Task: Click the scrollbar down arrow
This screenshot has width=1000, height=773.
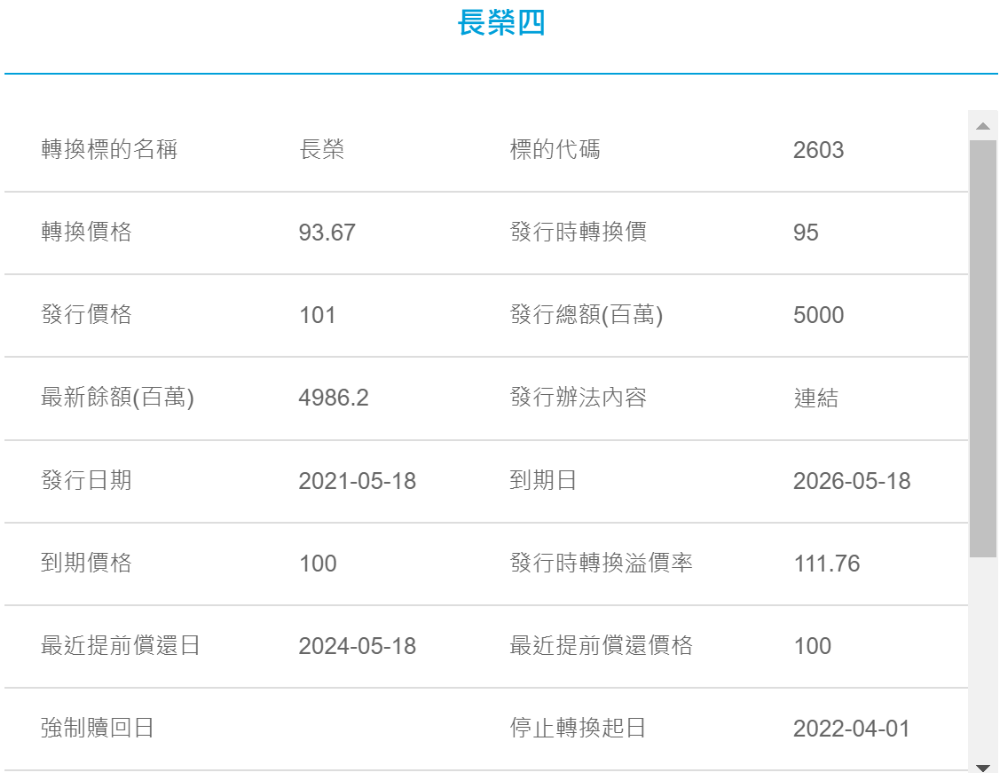Action: coord(983,767)
